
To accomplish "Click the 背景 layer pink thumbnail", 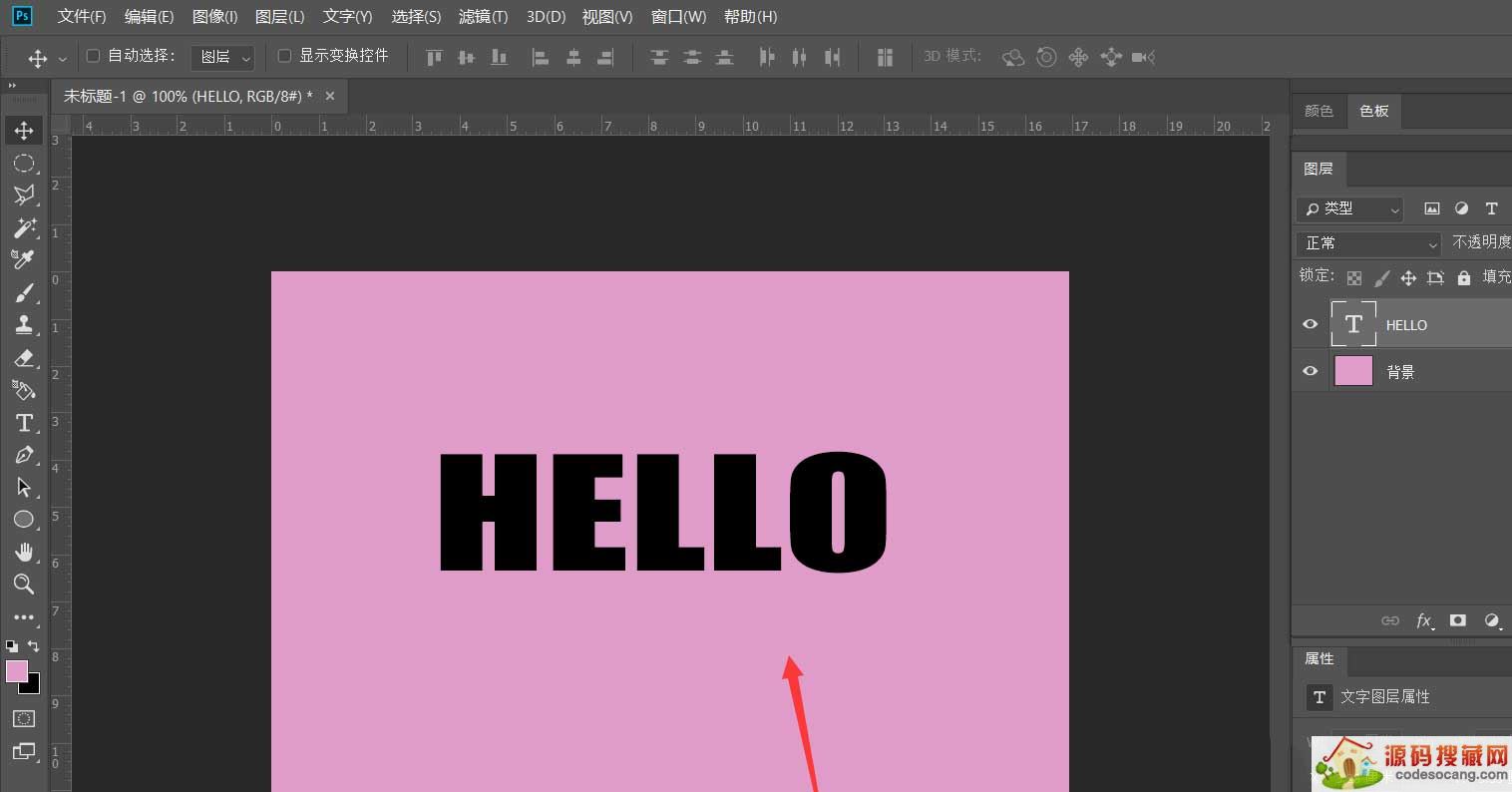I will click(1353, 371).
